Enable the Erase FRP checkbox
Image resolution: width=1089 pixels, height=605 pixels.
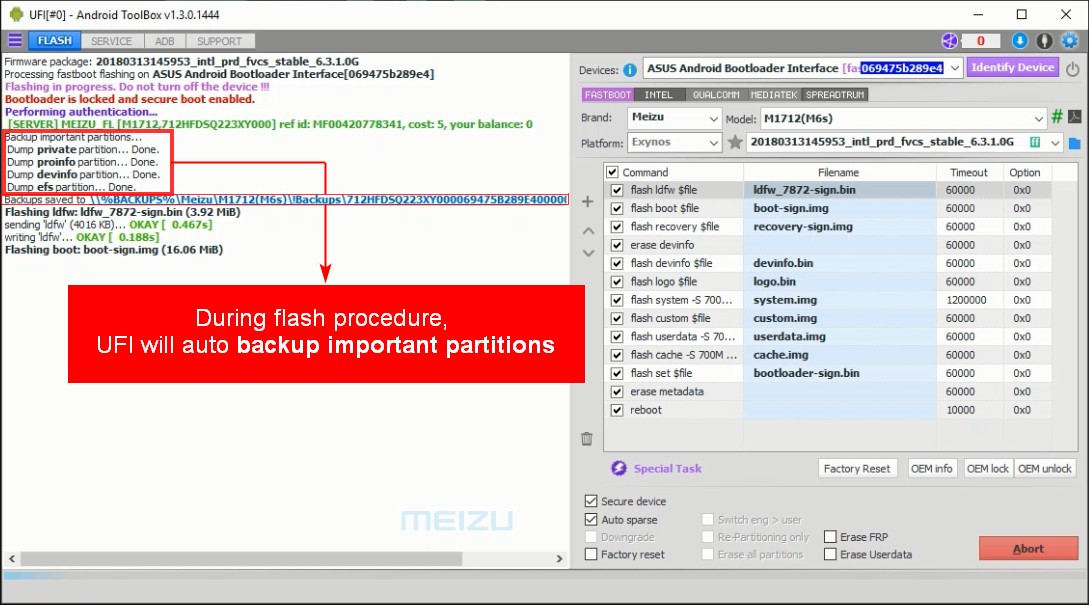tap(830, 537)
